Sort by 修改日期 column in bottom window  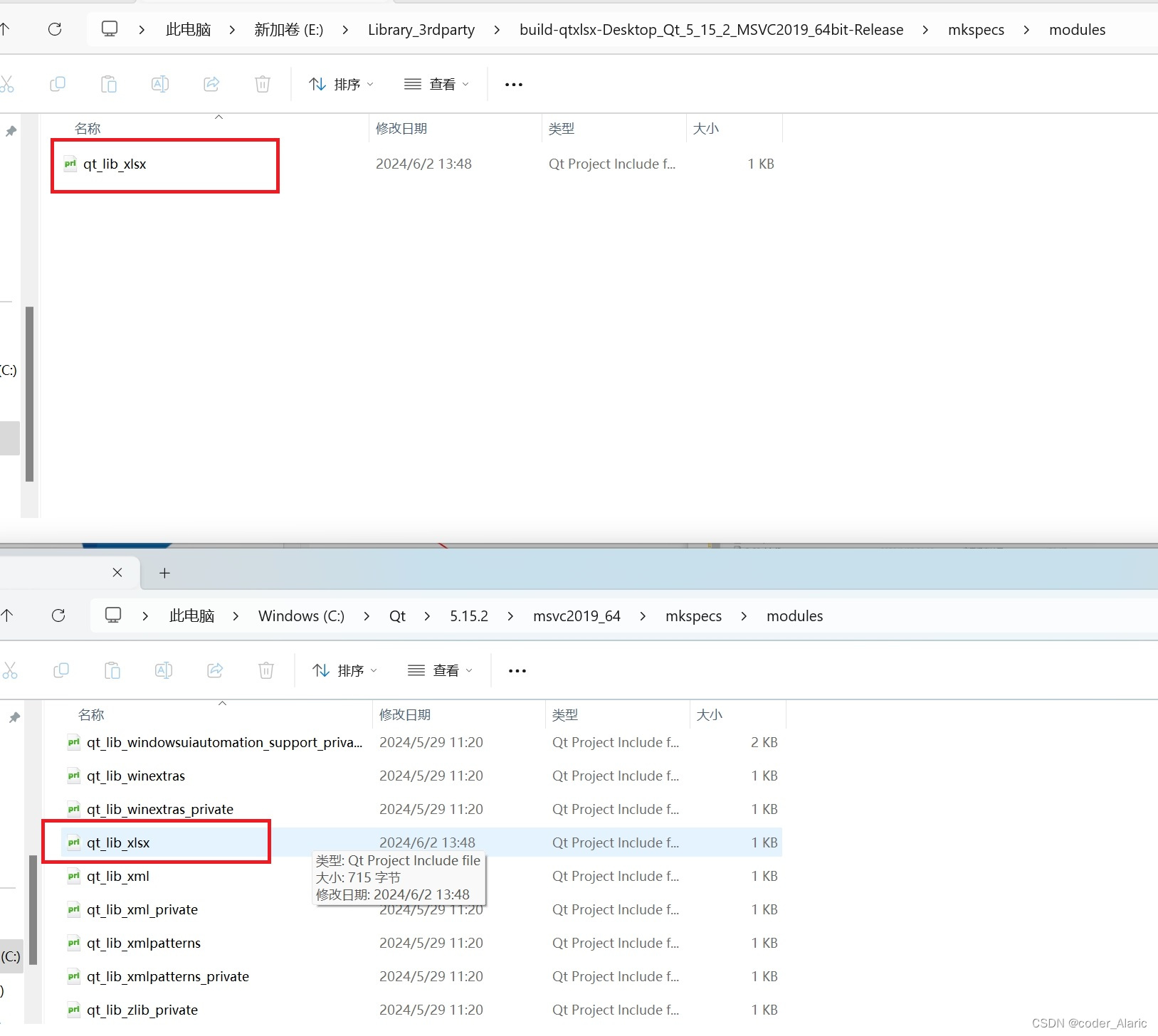405,714
